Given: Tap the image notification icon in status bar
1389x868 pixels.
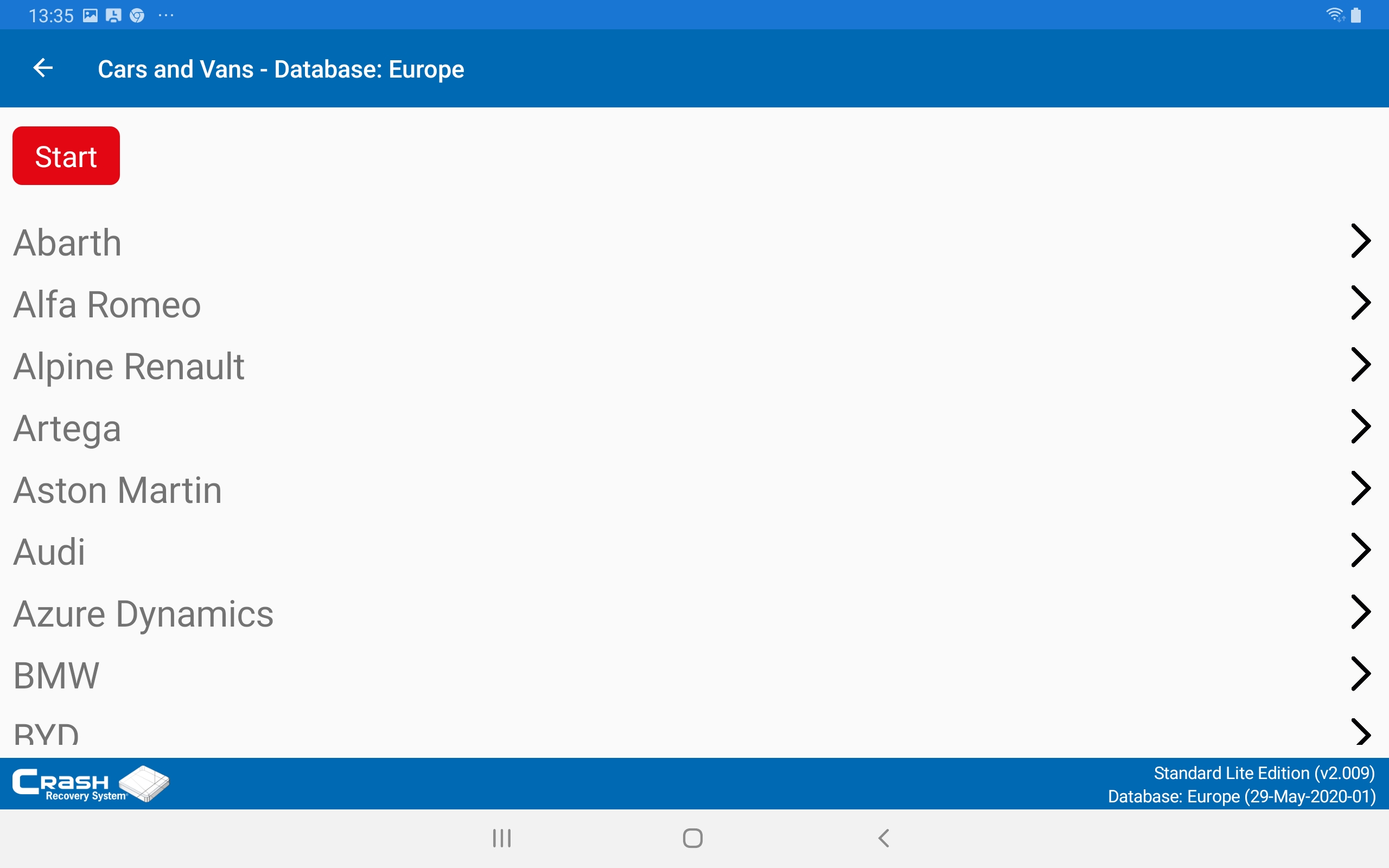Looking at the screenshot, I should [x=91, y=16].
